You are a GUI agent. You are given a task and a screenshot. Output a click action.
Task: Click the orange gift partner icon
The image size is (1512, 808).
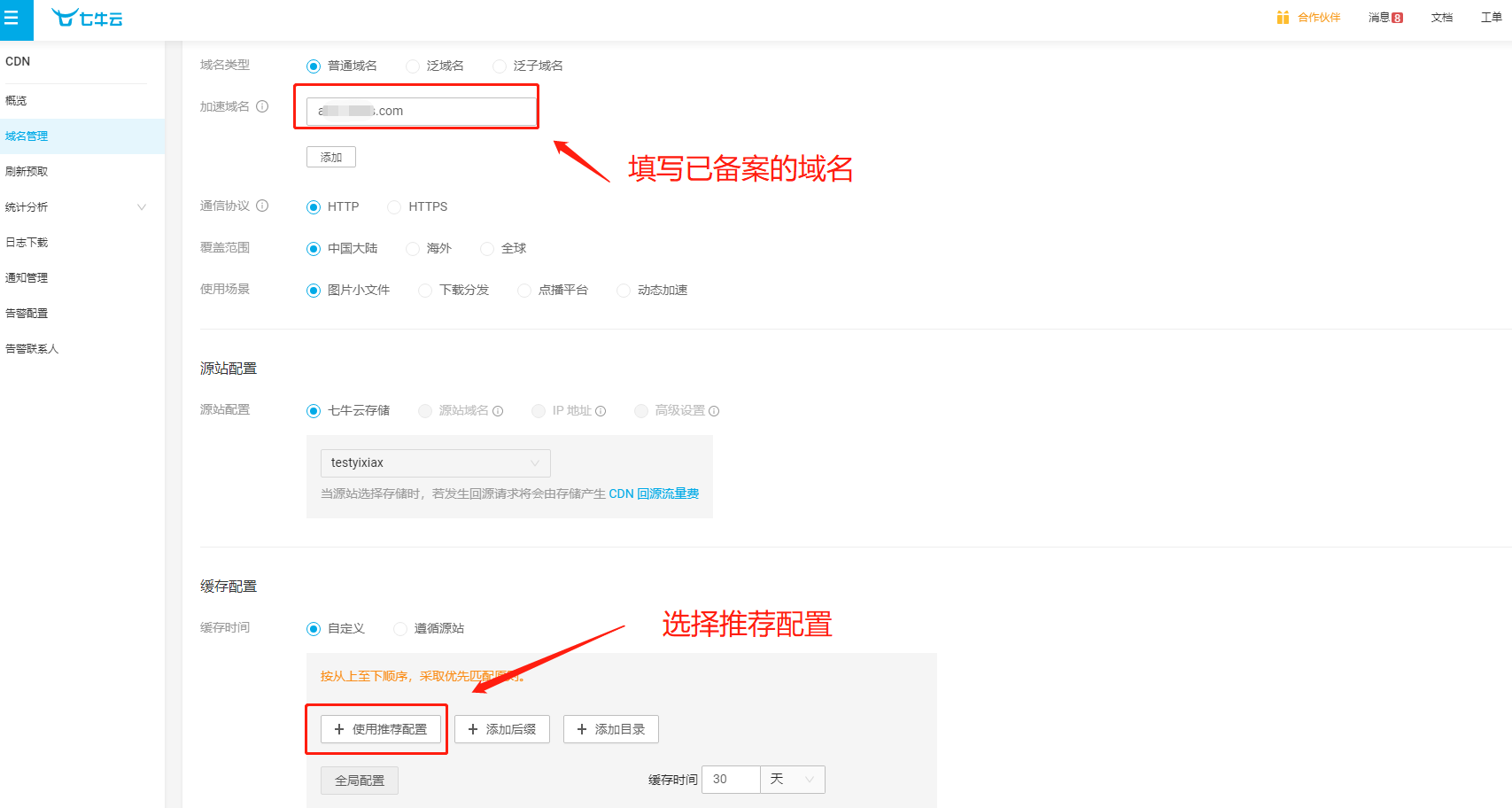[x=1283, y=17]
